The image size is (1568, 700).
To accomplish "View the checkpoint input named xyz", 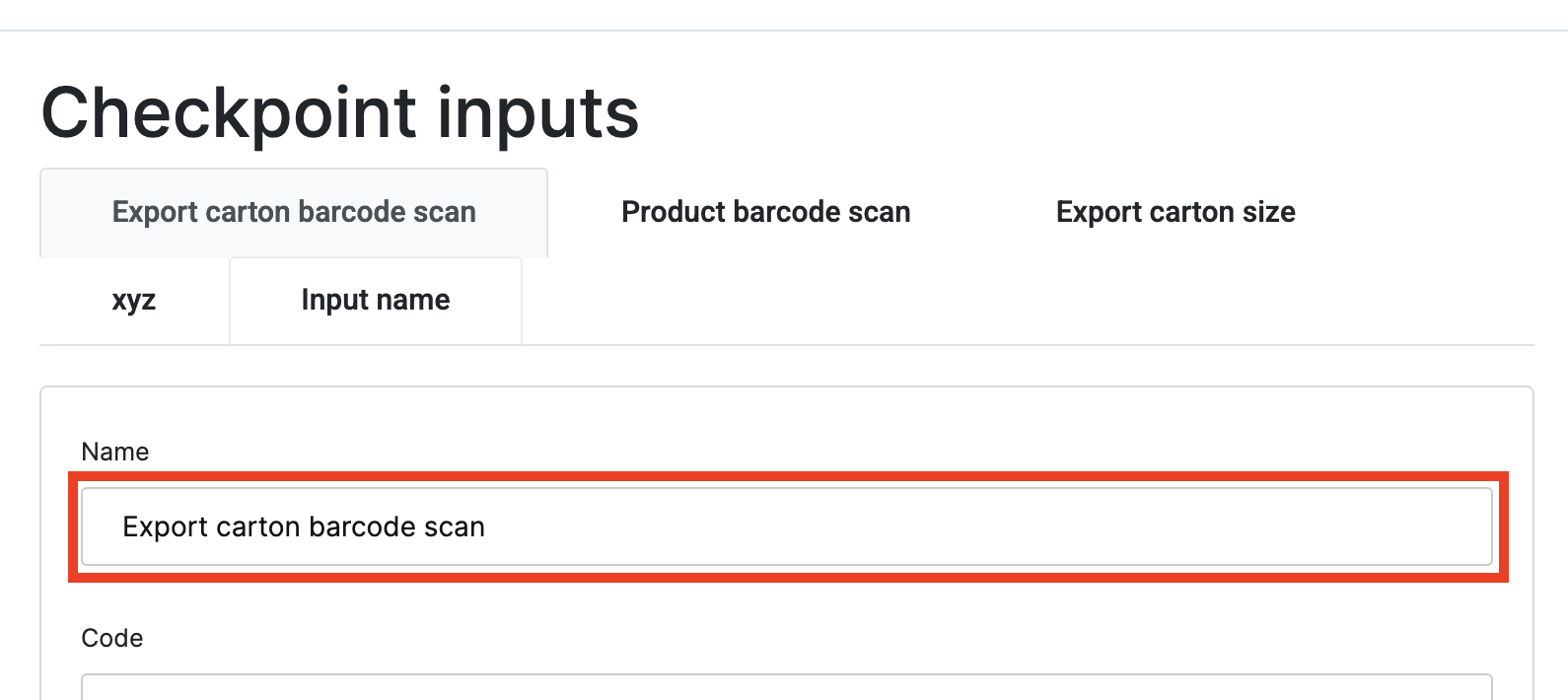I will click(134, 301).
